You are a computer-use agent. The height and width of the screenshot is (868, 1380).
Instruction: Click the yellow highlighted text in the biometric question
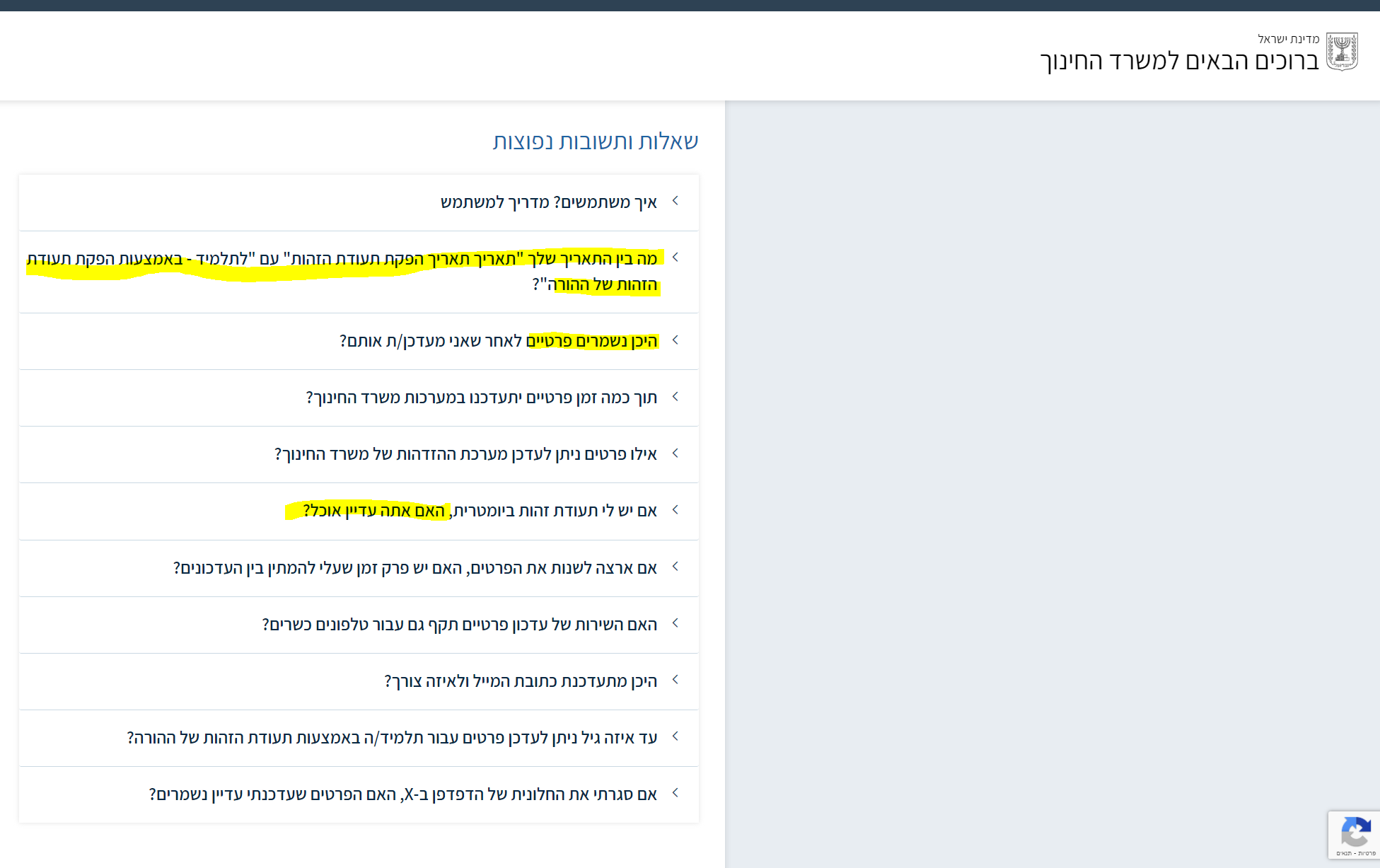[x=368, y=511]
